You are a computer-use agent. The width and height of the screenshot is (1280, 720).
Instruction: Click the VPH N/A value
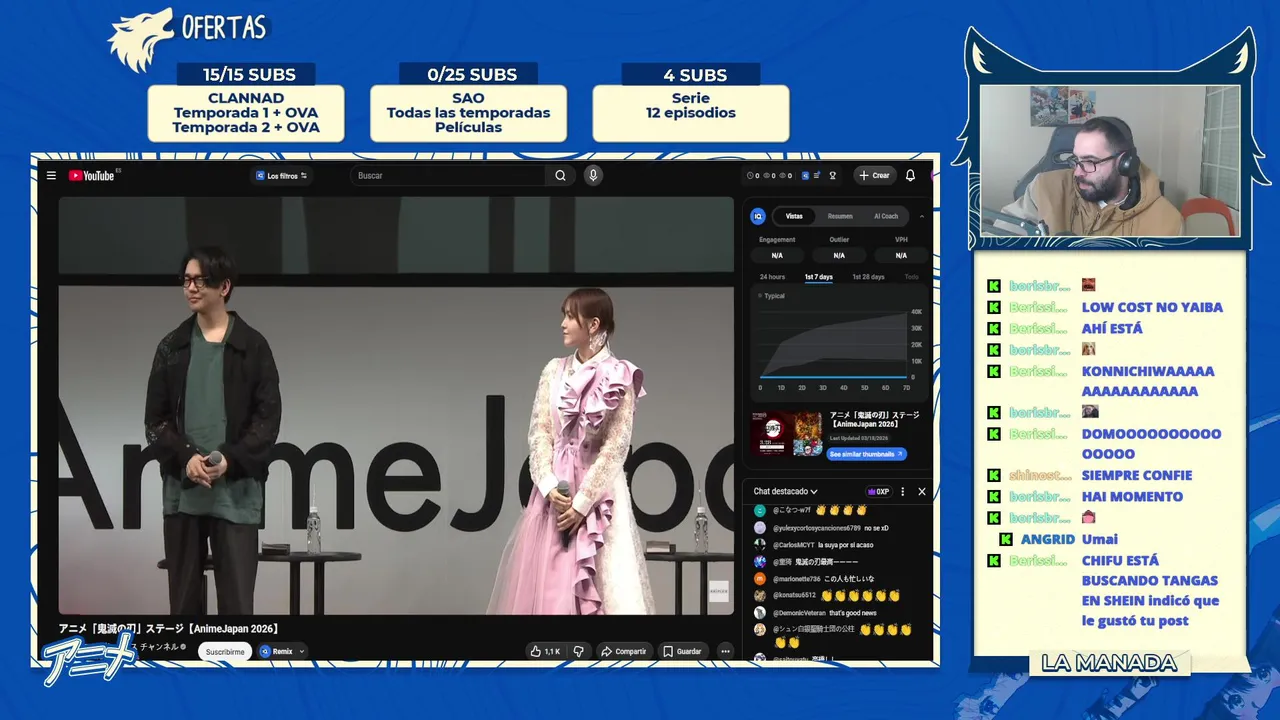pos(901,255)
